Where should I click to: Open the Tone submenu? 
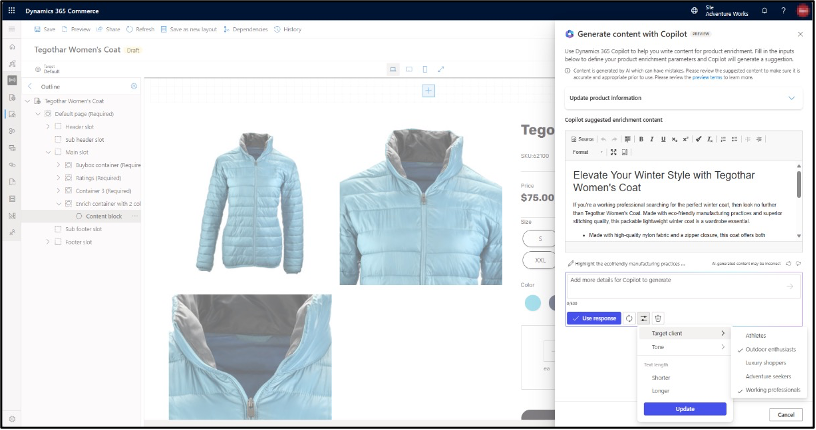click(x=684, y=347)
